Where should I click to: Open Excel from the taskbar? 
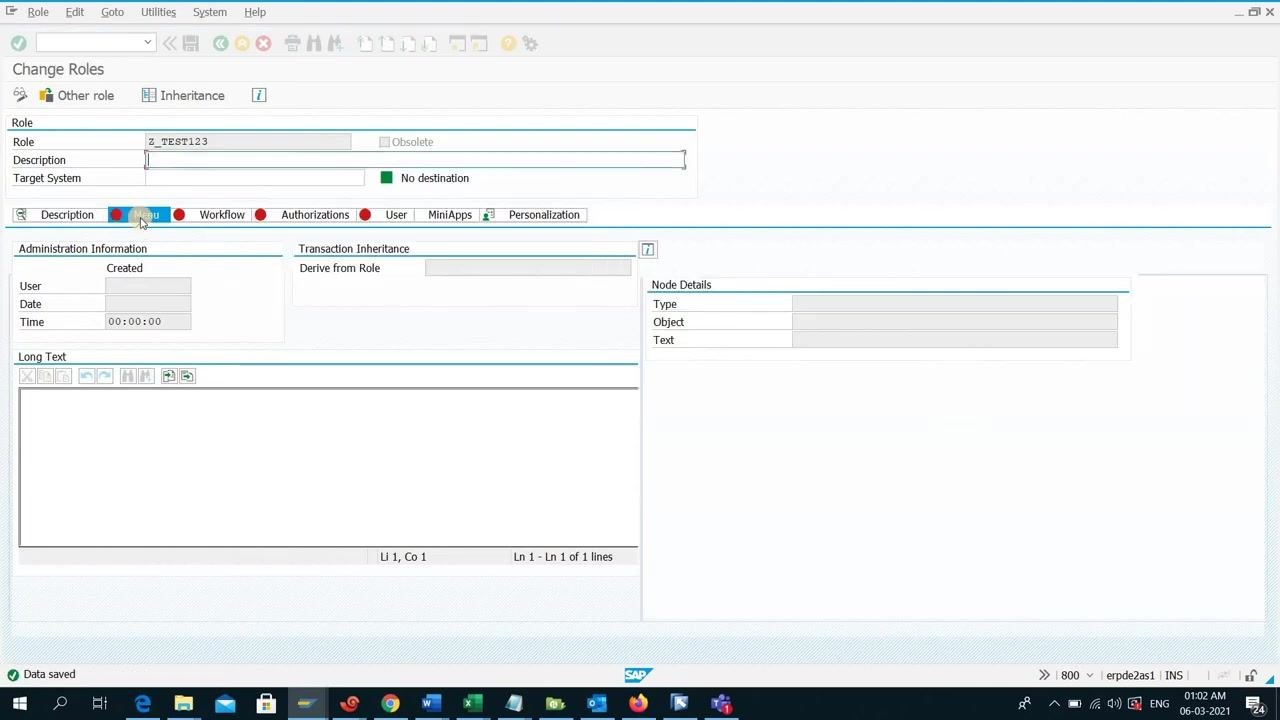tap(472, 704)
